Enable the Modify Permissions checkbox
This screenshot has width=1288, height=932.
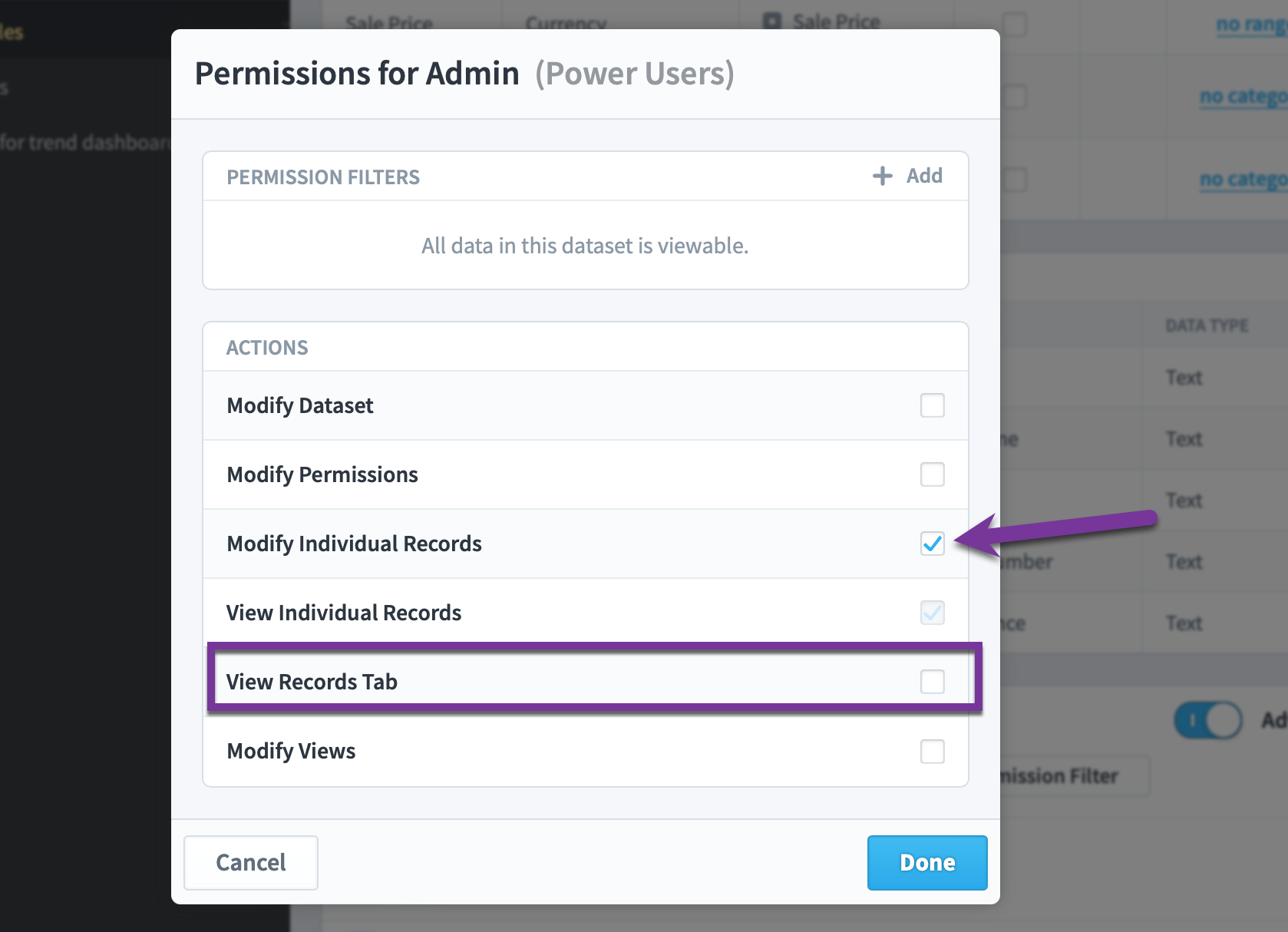click(x=933, y=474)
